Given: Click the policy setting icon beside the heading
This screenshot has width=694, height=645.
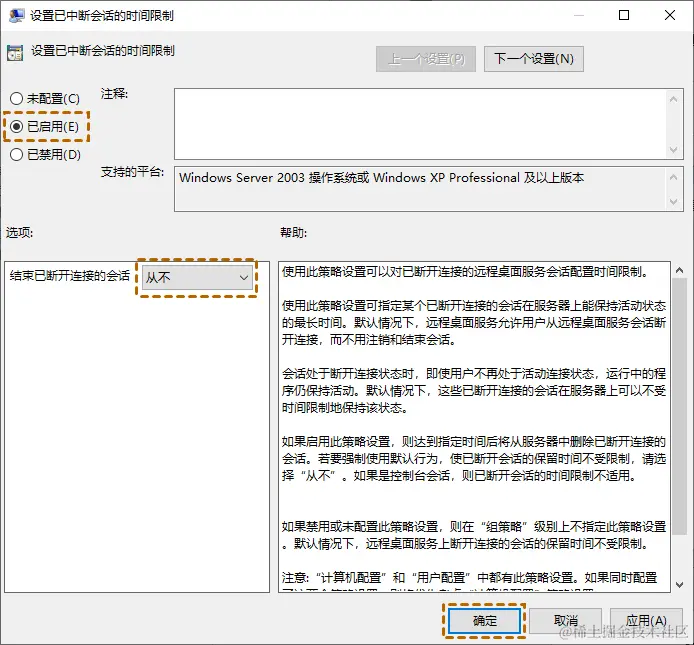Looking at the screenshot, I should [15, 53].
